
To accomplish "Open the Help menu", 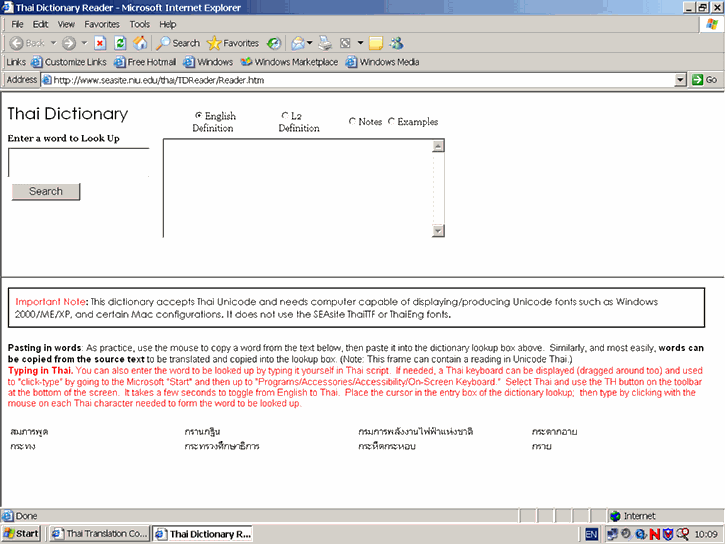I will [x=167, y=24].
